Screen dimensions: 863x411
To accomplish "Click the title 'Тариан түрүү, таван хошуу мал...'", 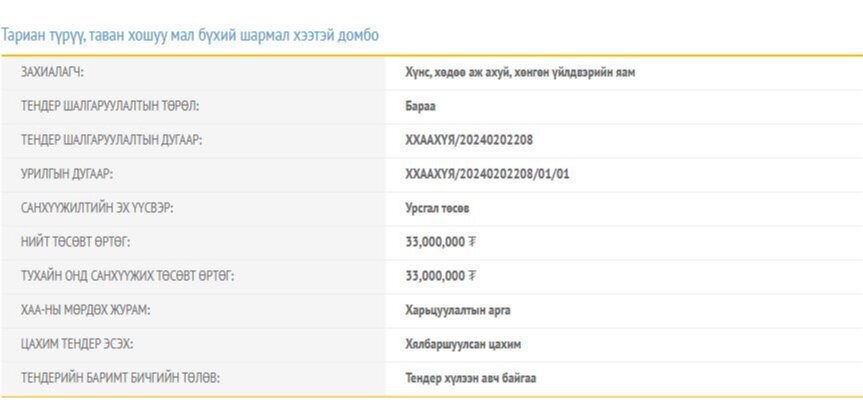I will [190, 35].
